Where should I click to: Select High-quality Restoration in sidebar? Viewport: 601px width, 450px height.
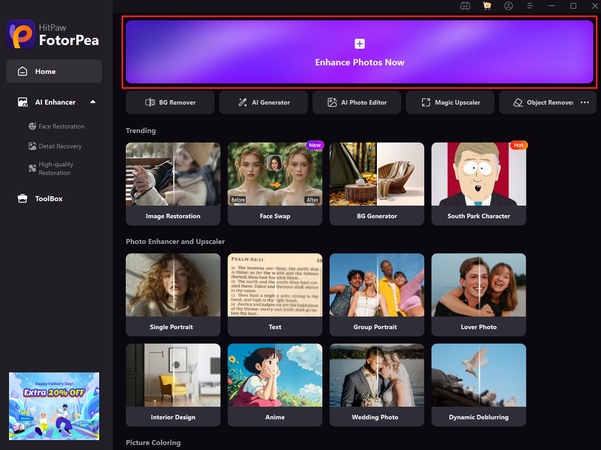[51, 168]
